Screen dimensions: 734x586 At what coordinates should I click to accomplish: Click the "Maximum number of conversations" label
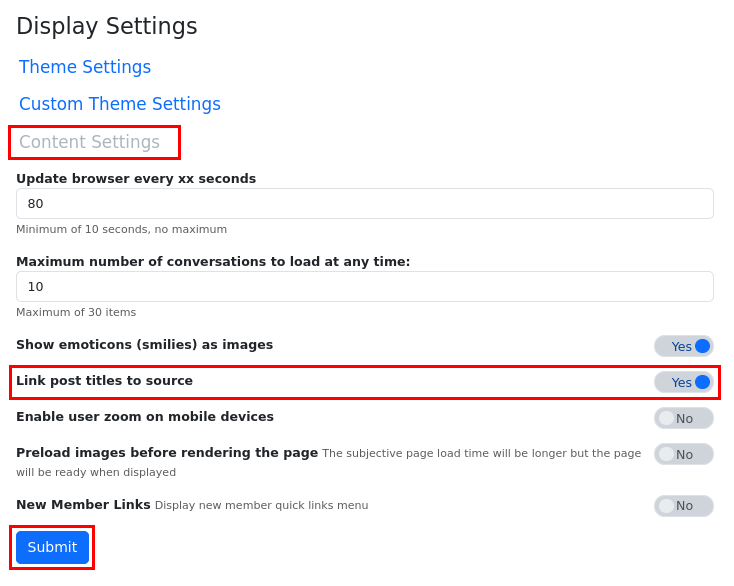(213, 261)
